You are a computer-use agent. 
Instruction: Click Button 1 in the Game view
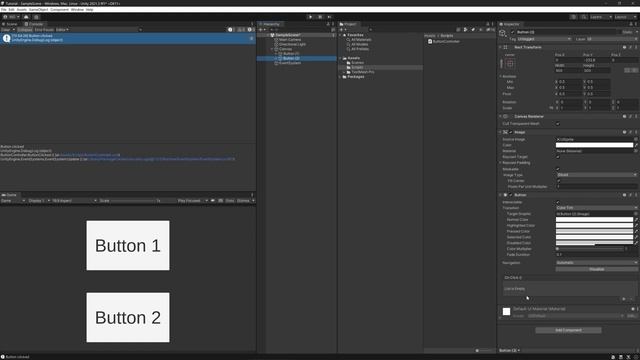tap(128, 245)
